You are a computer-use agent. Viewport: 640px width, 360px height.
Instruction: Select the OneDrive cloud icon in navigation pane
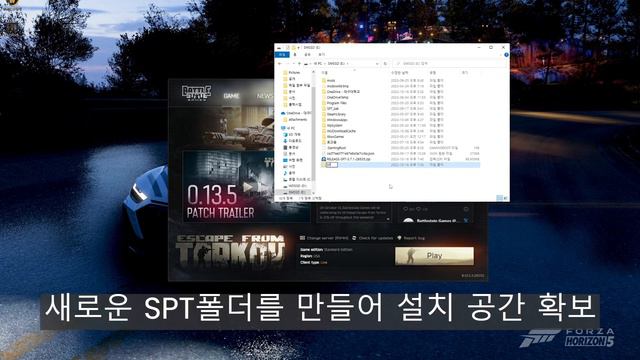point(283,113)
